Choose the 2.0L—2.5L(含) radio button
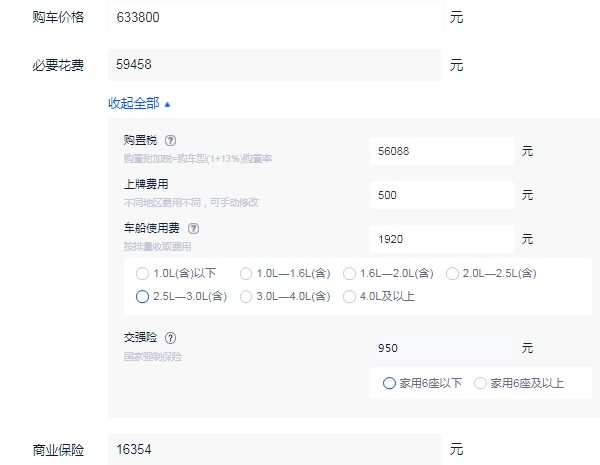Image resolution: width=600 pixels, height=465 pixels. 453,273
